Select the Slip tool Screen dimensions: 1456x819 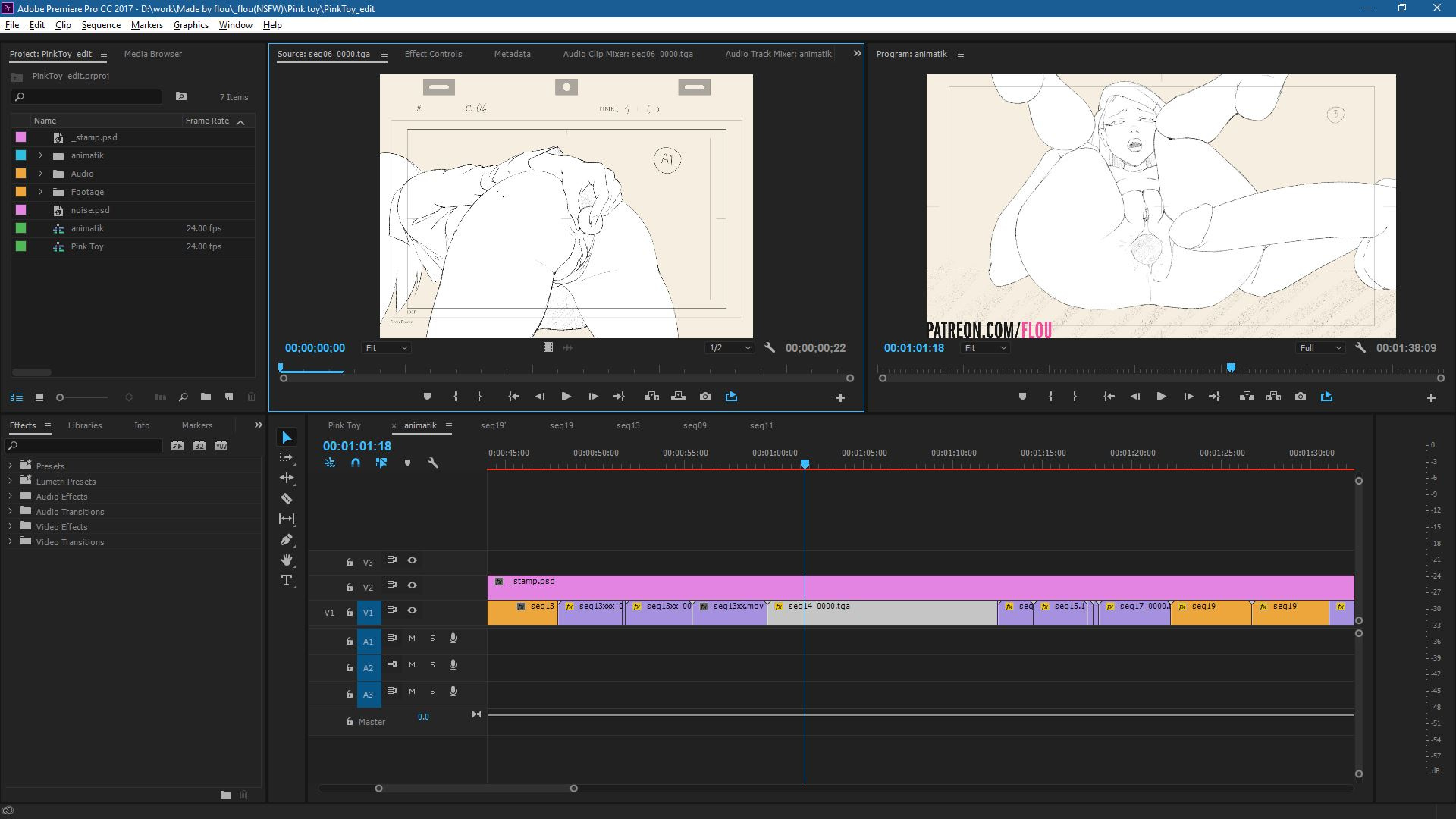coord(287,519)
